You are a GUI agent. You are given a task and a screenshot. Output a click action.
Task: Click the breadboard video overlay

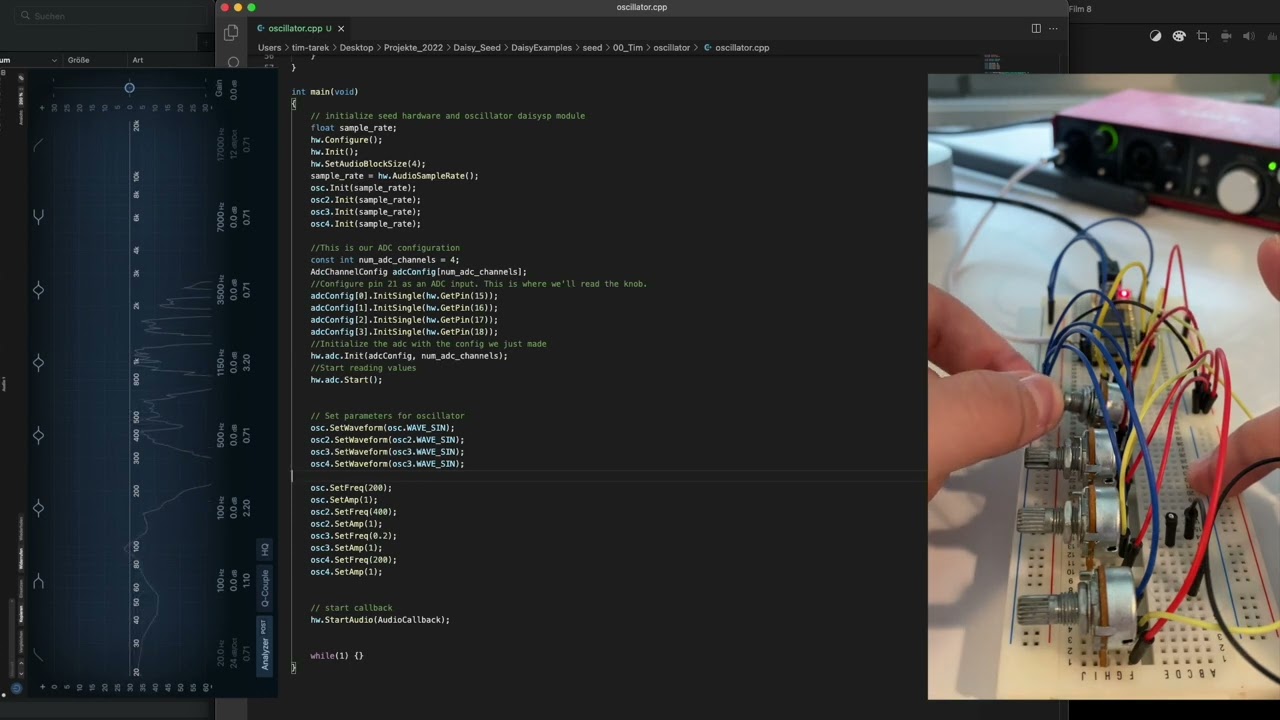tap(1104, 386)
